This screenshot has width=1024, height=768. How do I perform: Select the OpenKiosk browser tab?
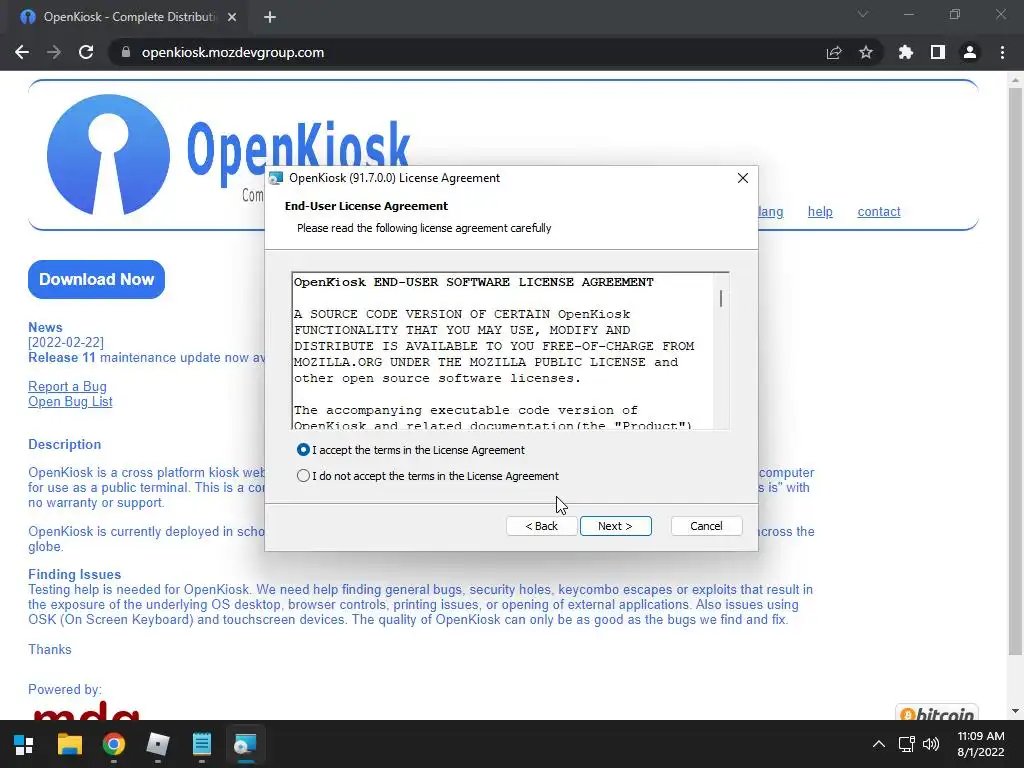point(129,17)
